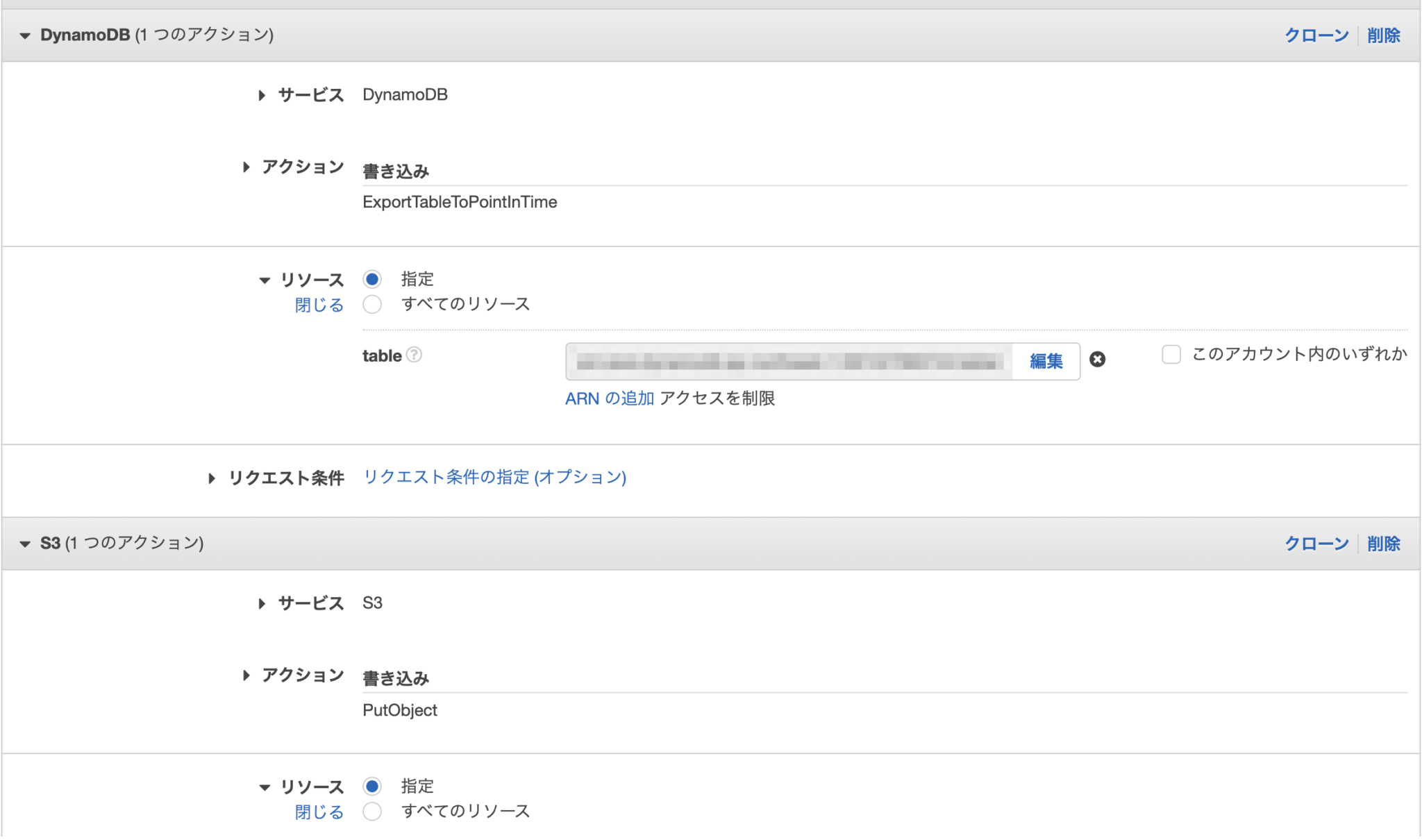Screen dimensions: 1422x840
Task: Remove the table ARN via the X icon
Action: pyautogui.click(x=1098, y=360)
